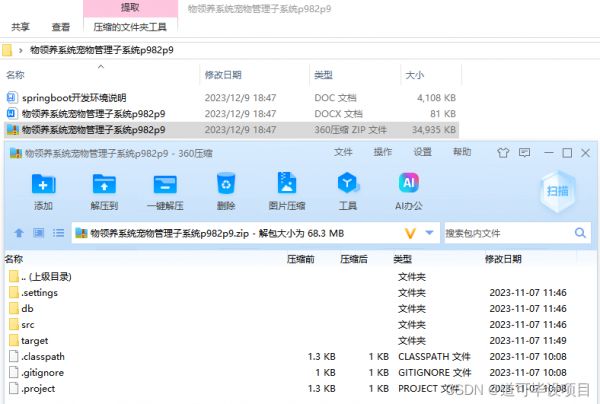This screenshot has height=404, width=600.
Task: Select the .settings folder name
Action: [x=39, y=293]
